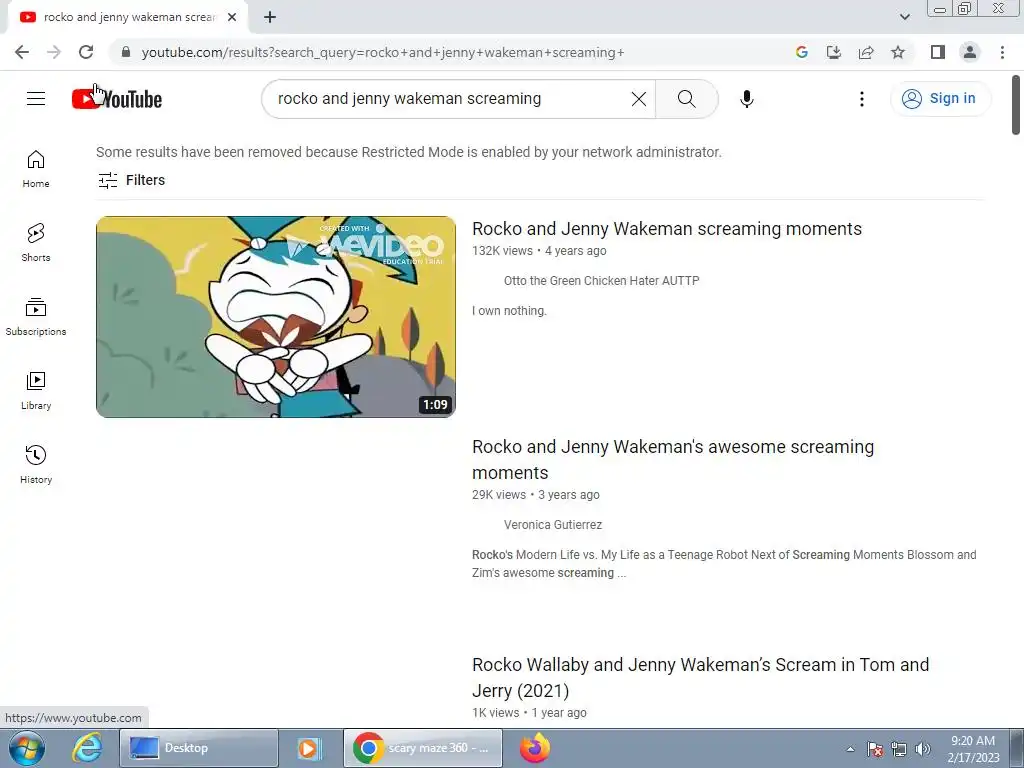Open the search Filters panel

pyautogui.click(x=131, y=180)
